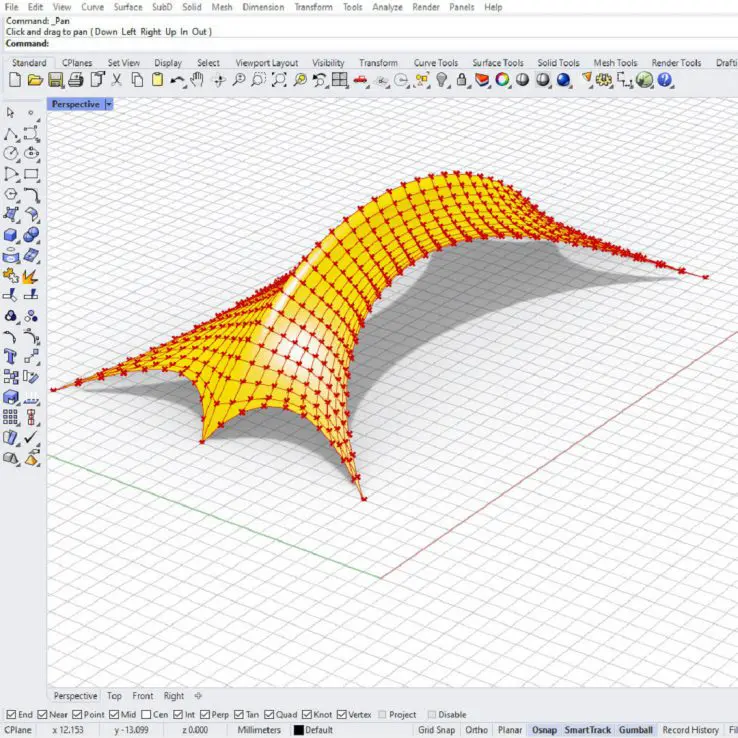
Task: Disable the End osnap checkbox
Action: [11, 715]
